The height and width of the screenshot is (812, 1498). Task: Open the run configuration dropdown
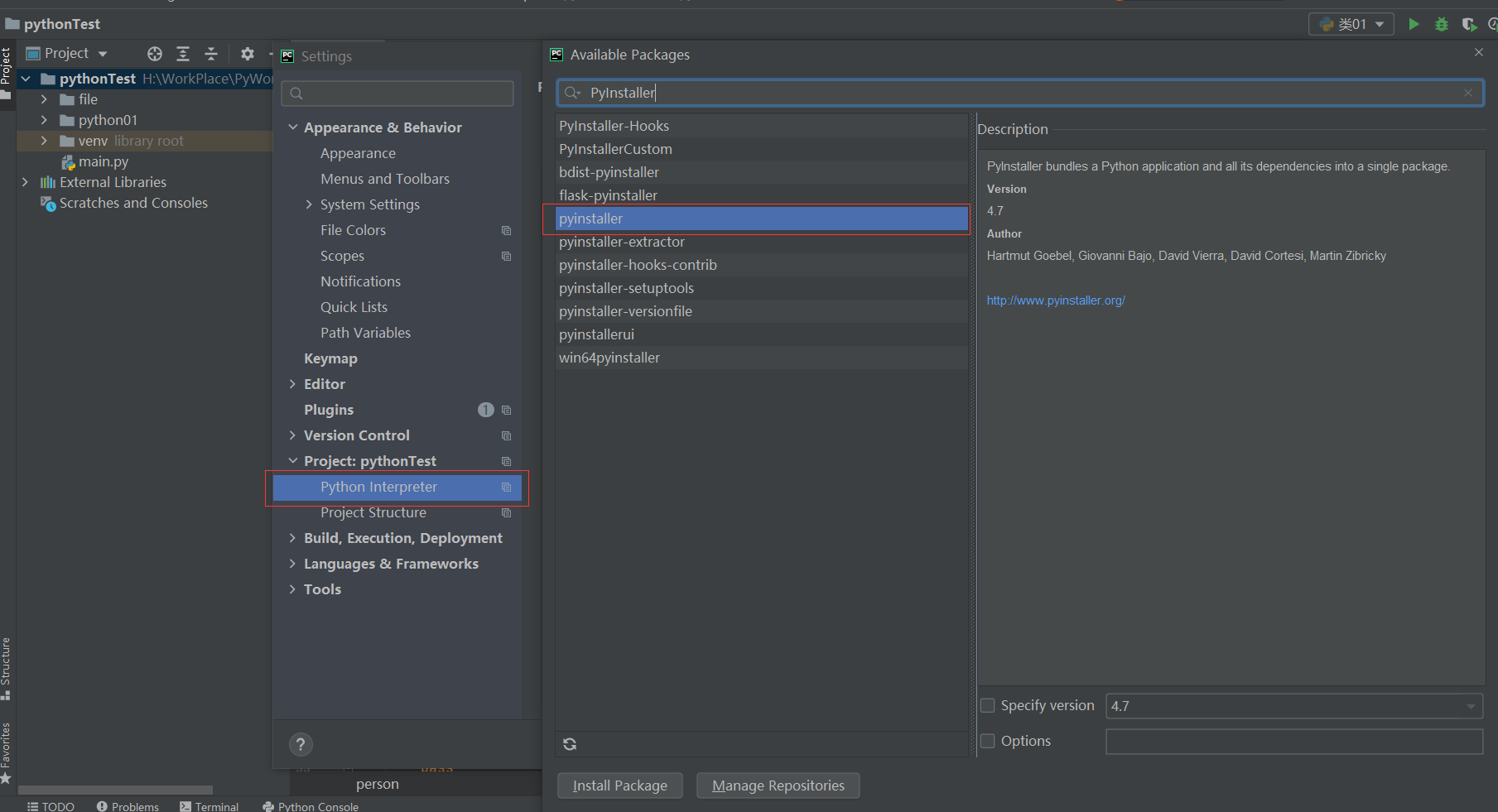pos(1351,24)
